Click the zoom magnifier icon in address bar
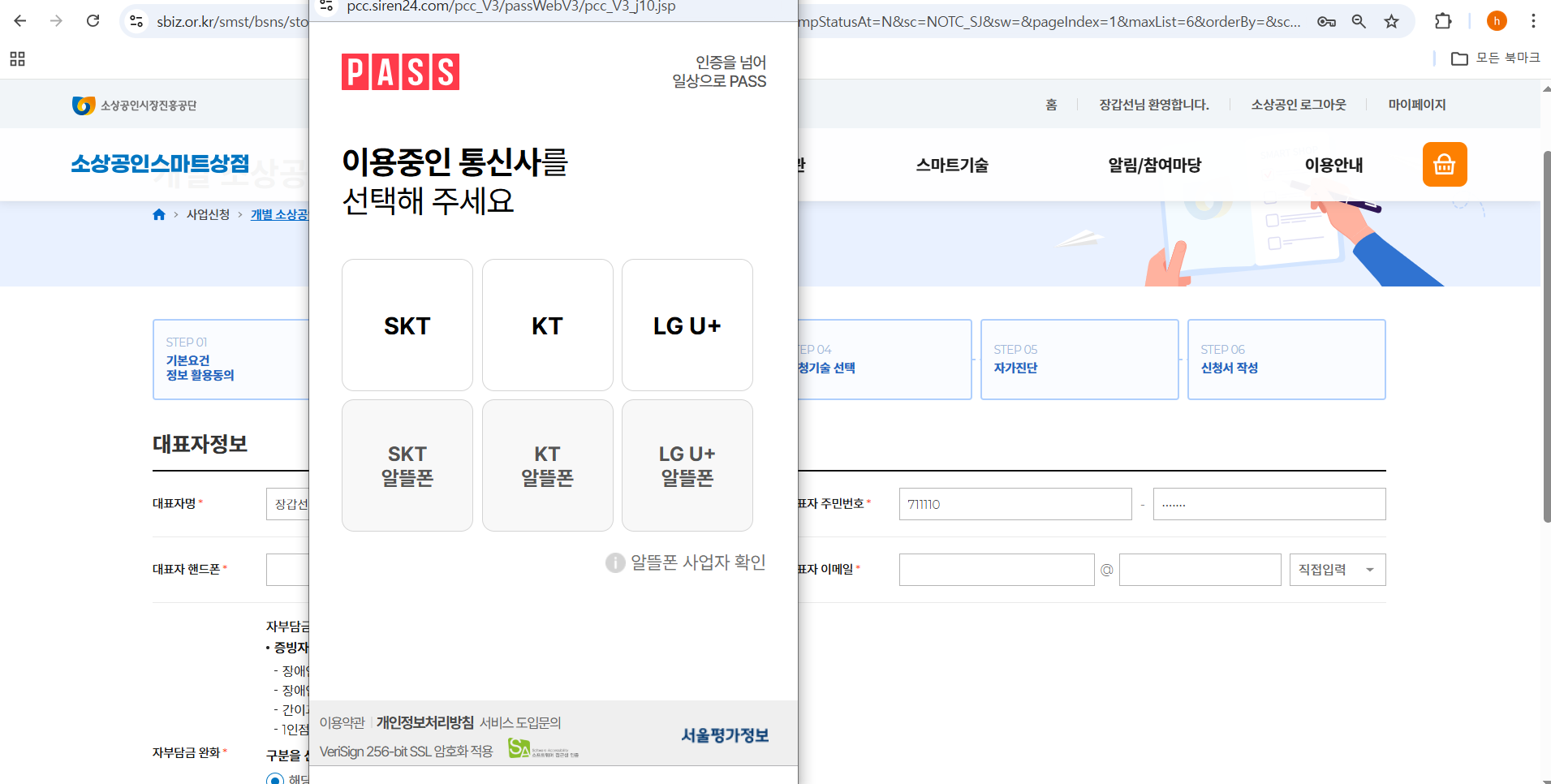The height and width of the screenshot is (784, 1551). pos(1359,22)
